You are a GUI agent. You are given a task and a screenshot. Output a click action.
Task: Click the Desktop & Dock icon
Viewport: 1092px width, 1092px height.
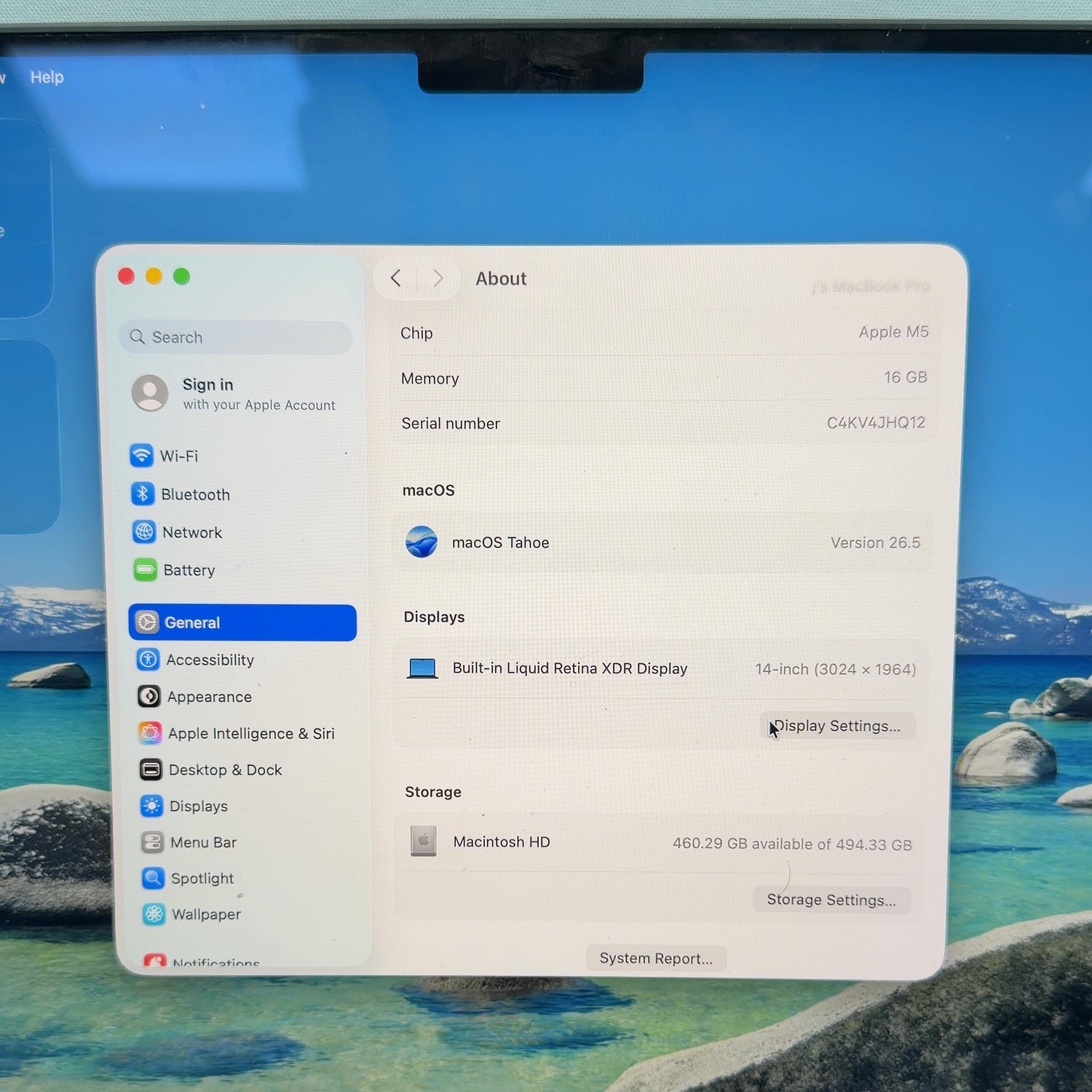(151, 769)
